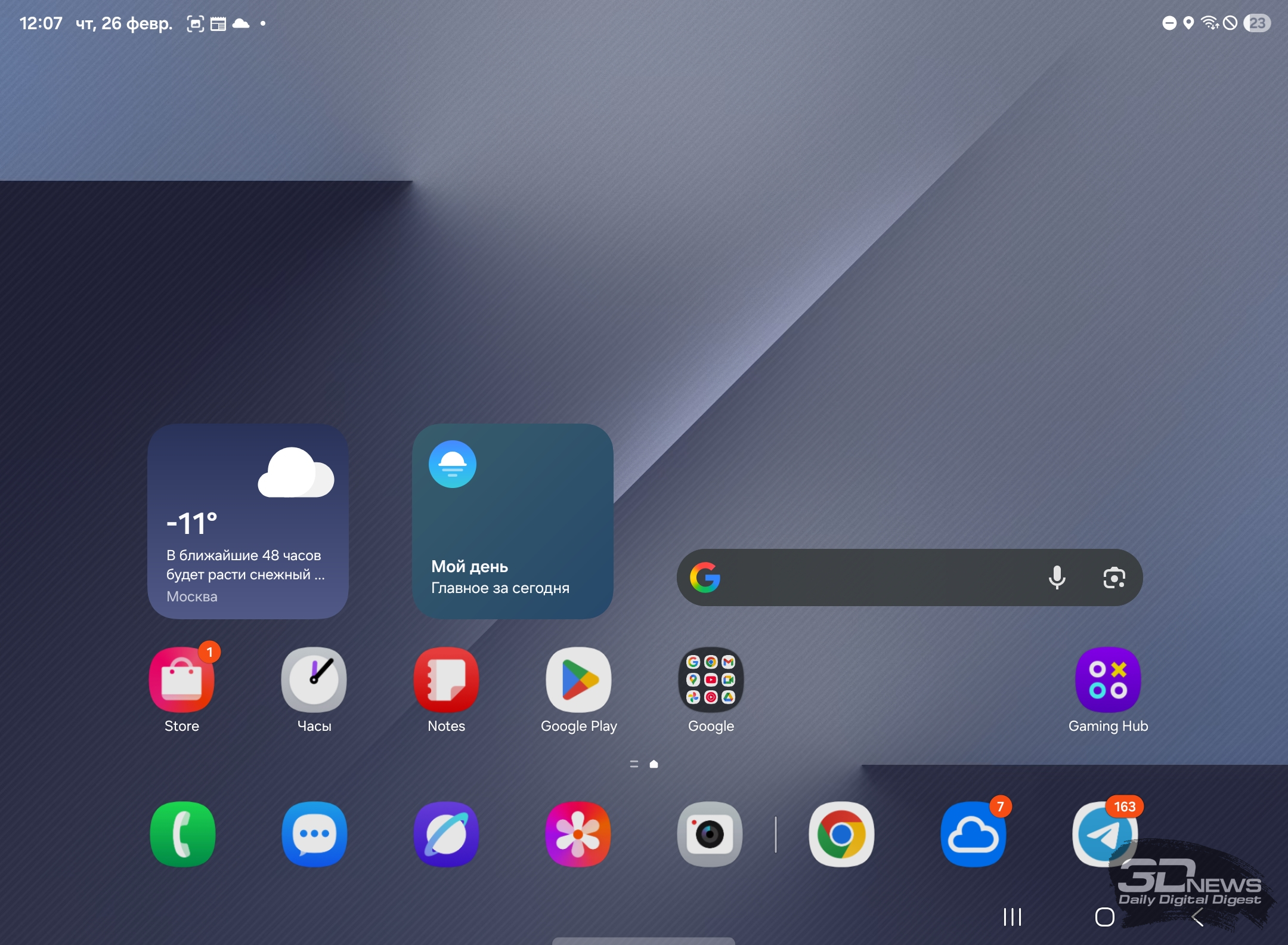Screen dimensions: 1288x945
Task: Start voice search with microphone icon
Action: 1057,577
